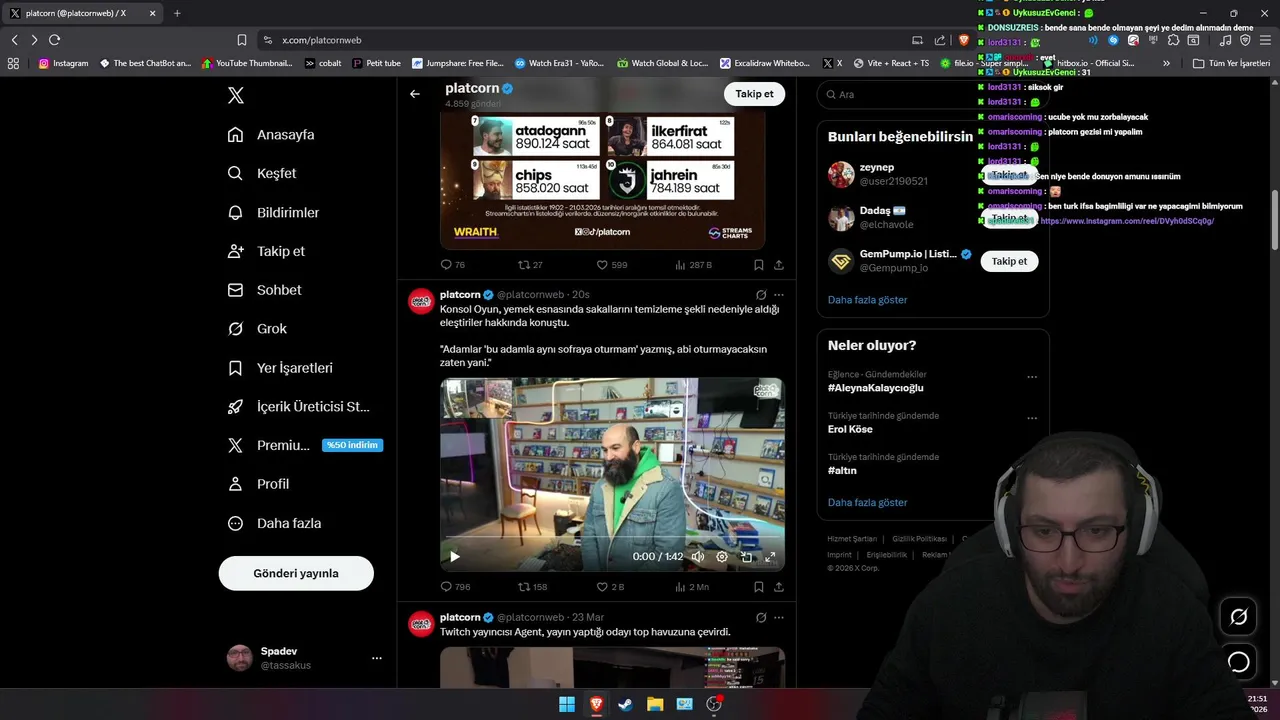Like the tweet with 599 likes
The width and height of the screenshot is (1280, 720).
click(x=612, y=265)
